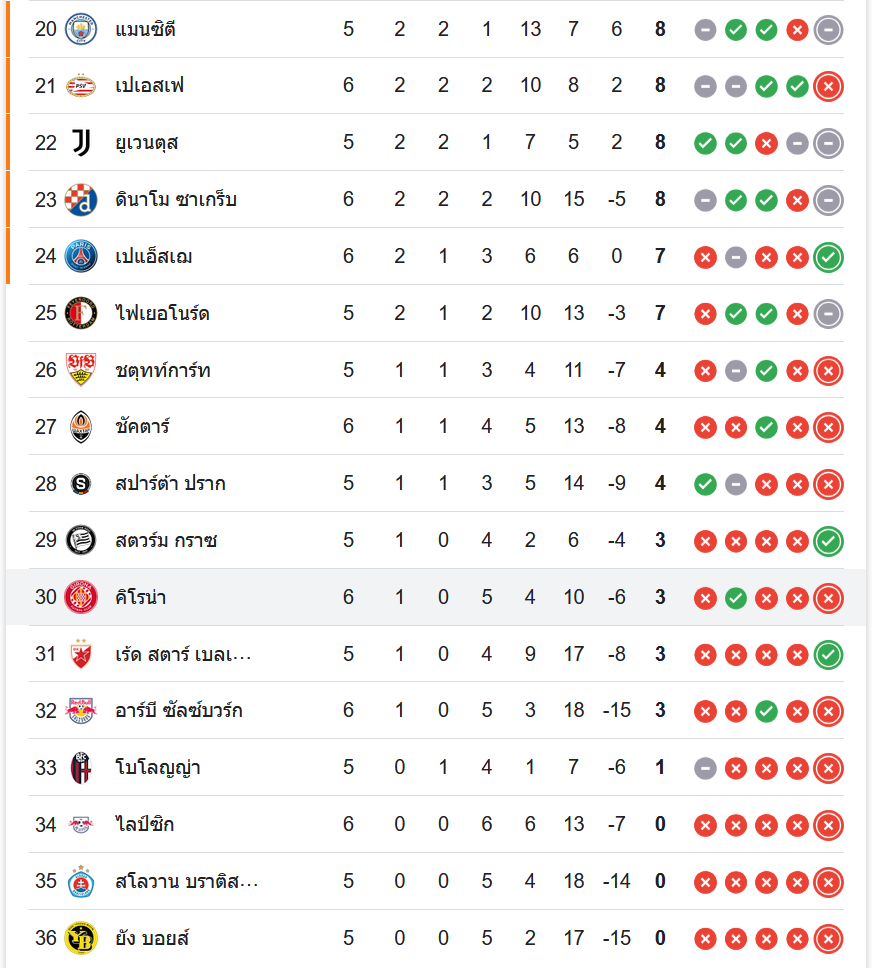Screen dimensions: 872x968
Task: Click Sturm Graz's latest win indicator
Action: [828, 541]
